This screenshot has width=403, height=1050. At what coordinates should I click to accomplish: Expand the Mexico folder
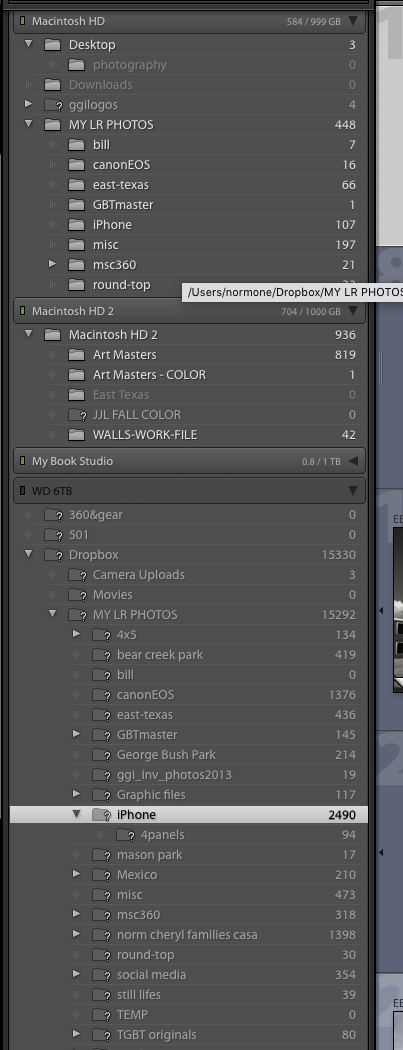tap(76, 874)
